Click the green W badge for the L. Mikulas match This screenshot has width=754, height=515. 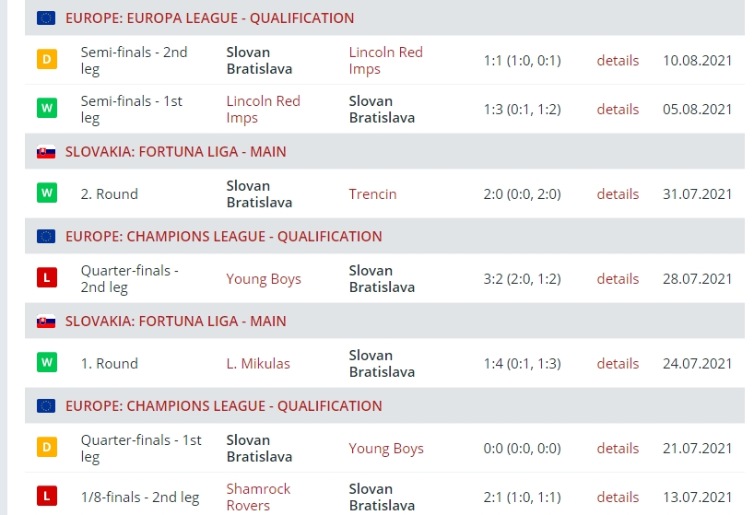point(46,363)
